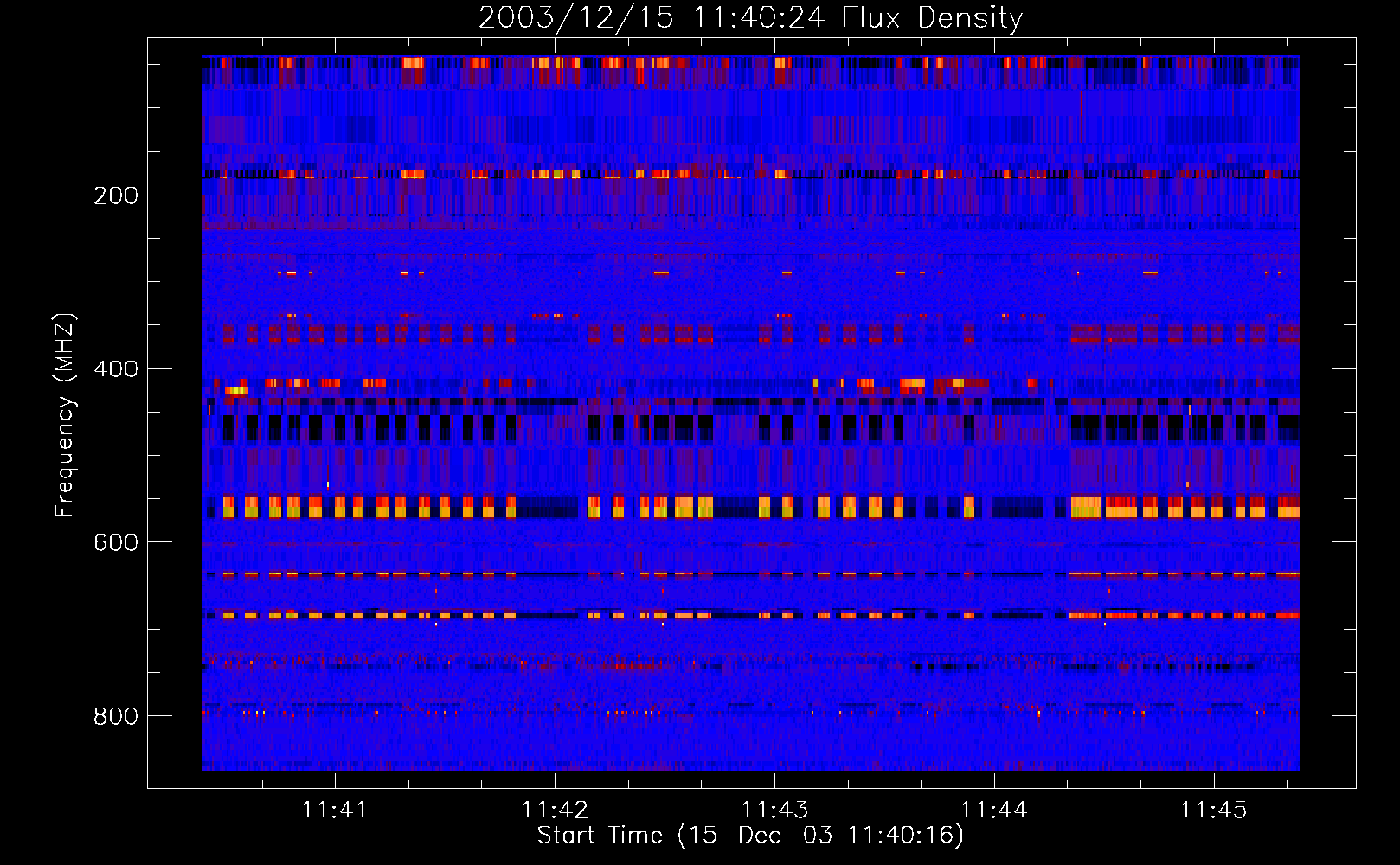Click the plot title "2003/12/15 11:40:24 Flux Density"
The image size is (1400, 865).
750,17
